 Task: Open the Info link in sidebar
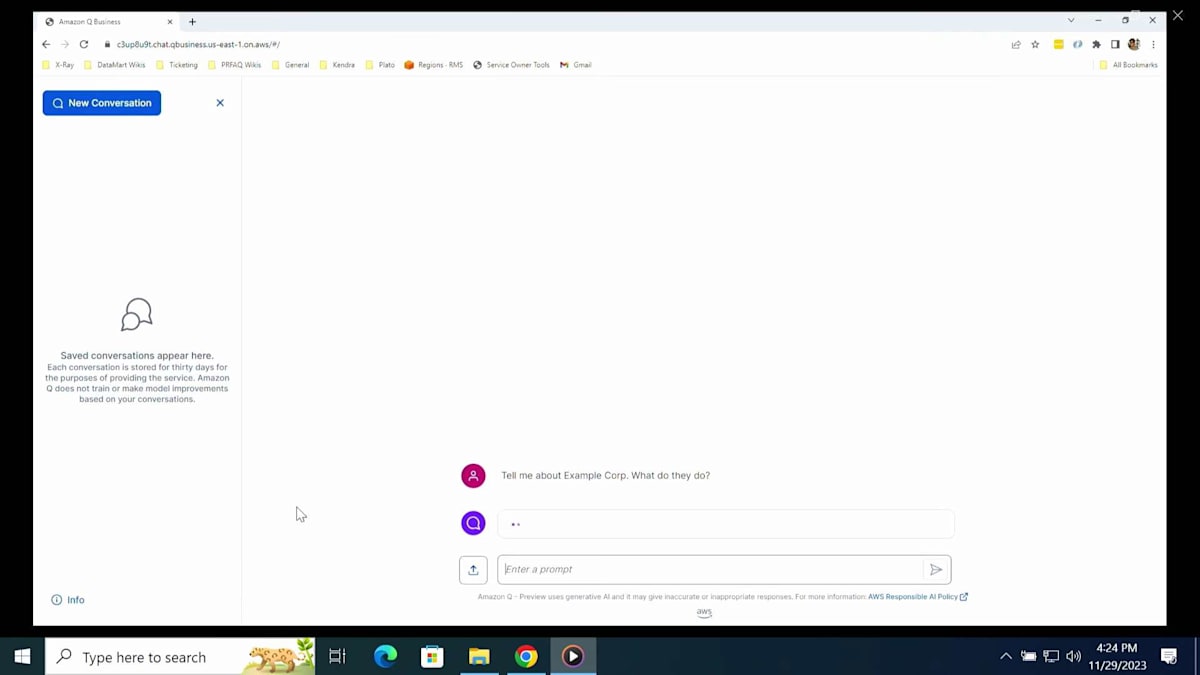[68, 600]
